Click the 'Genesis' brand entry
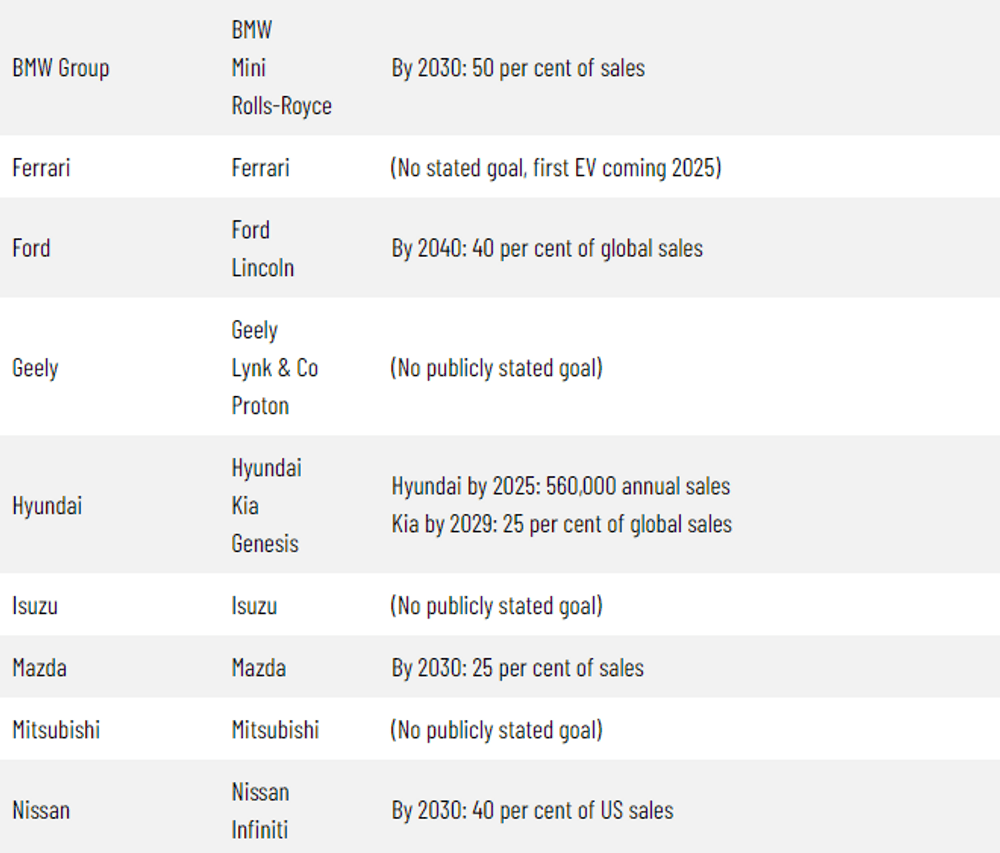1000x853 pixels. [x=265, y=544]
